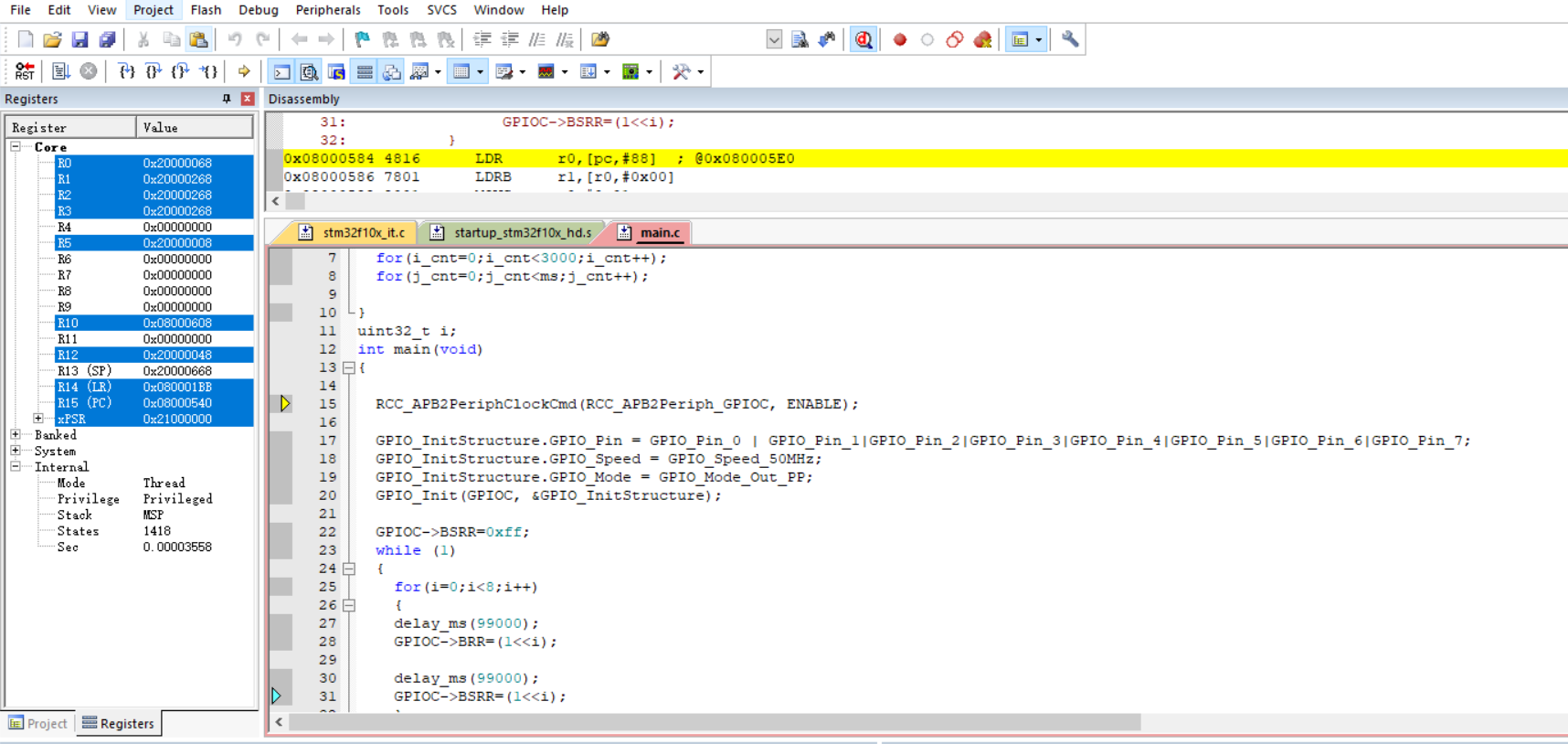The height and width of the screenshot is (744, 1568).
Task: Disable all breakpoints
Action: pyautogui.click(x=955, y=39)
